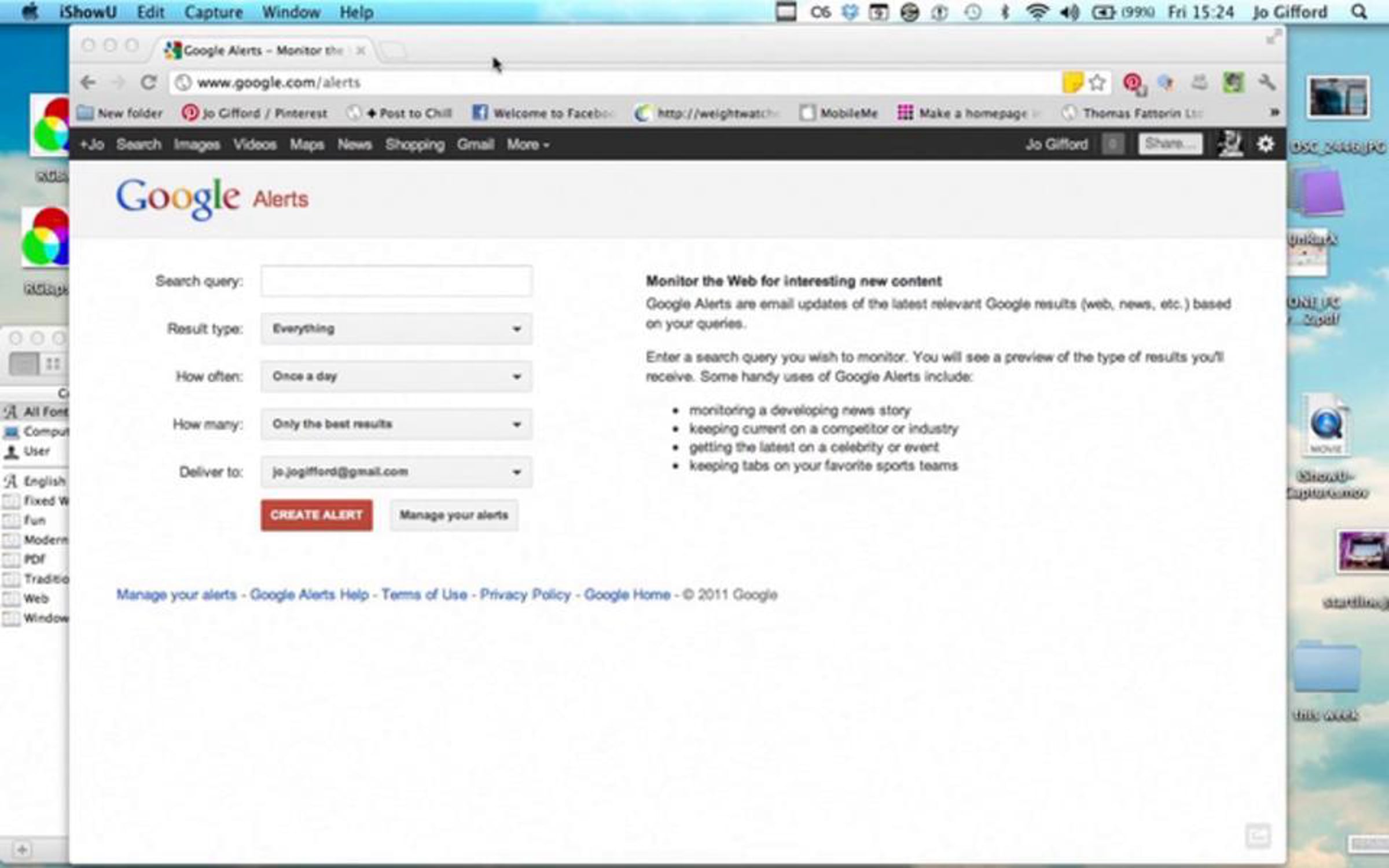Open the How many dropdown
The width and height of the screenshot is (1389, 868).
pos(396,424)
